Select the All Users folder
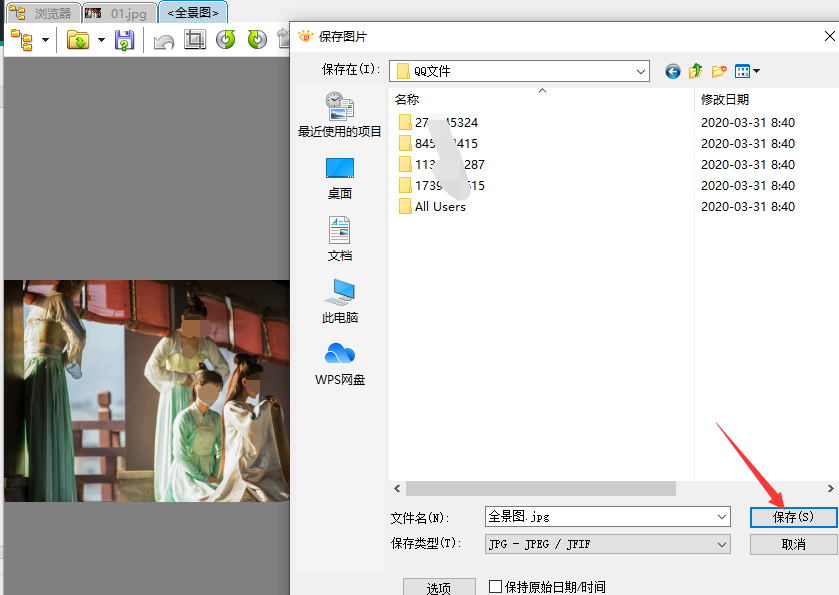 point(440,206)
